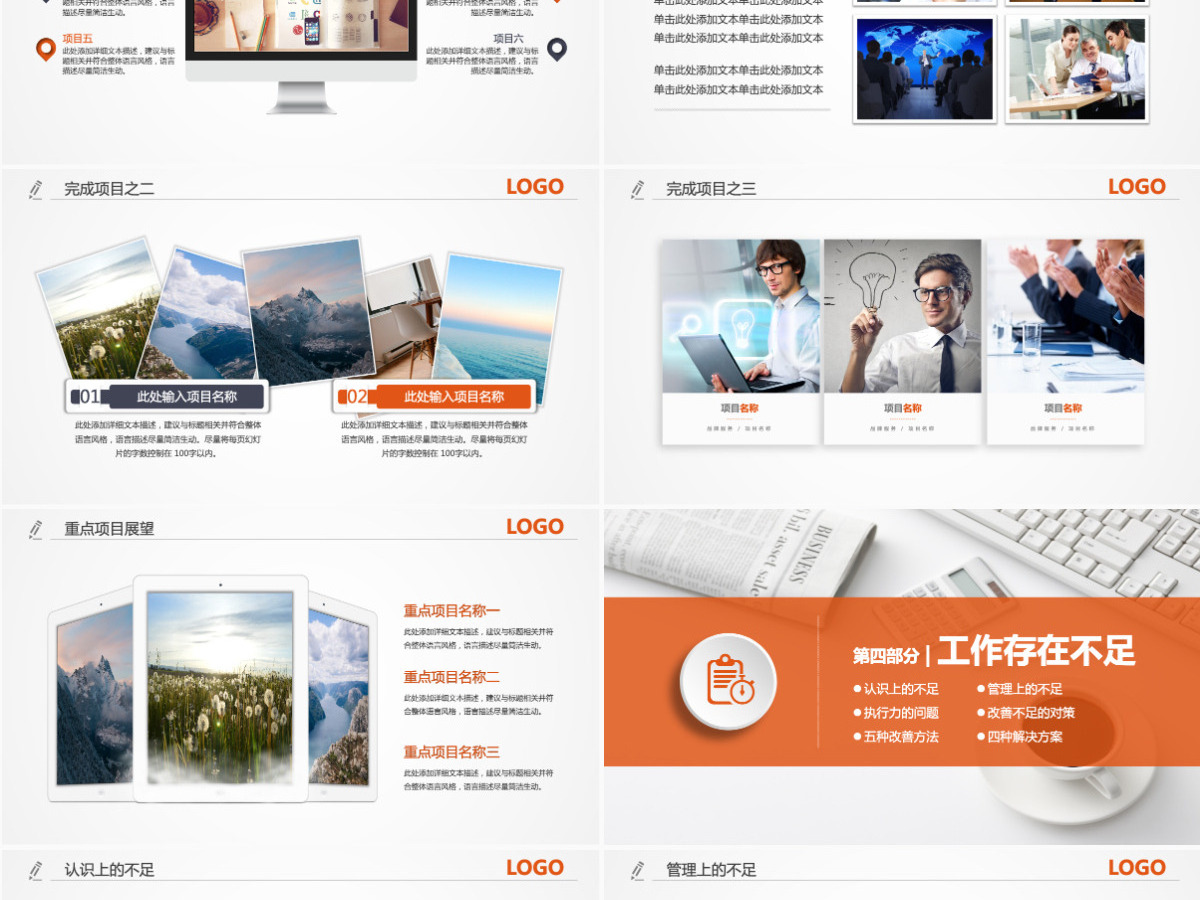Click 项目名称 under the laptop man photo

740,408
